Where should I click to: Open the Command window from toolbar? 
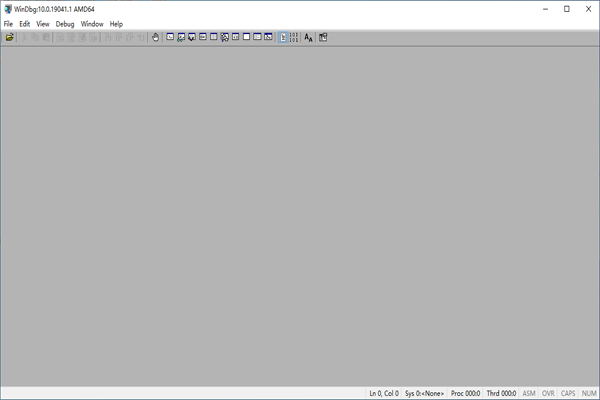click(170, 37)
